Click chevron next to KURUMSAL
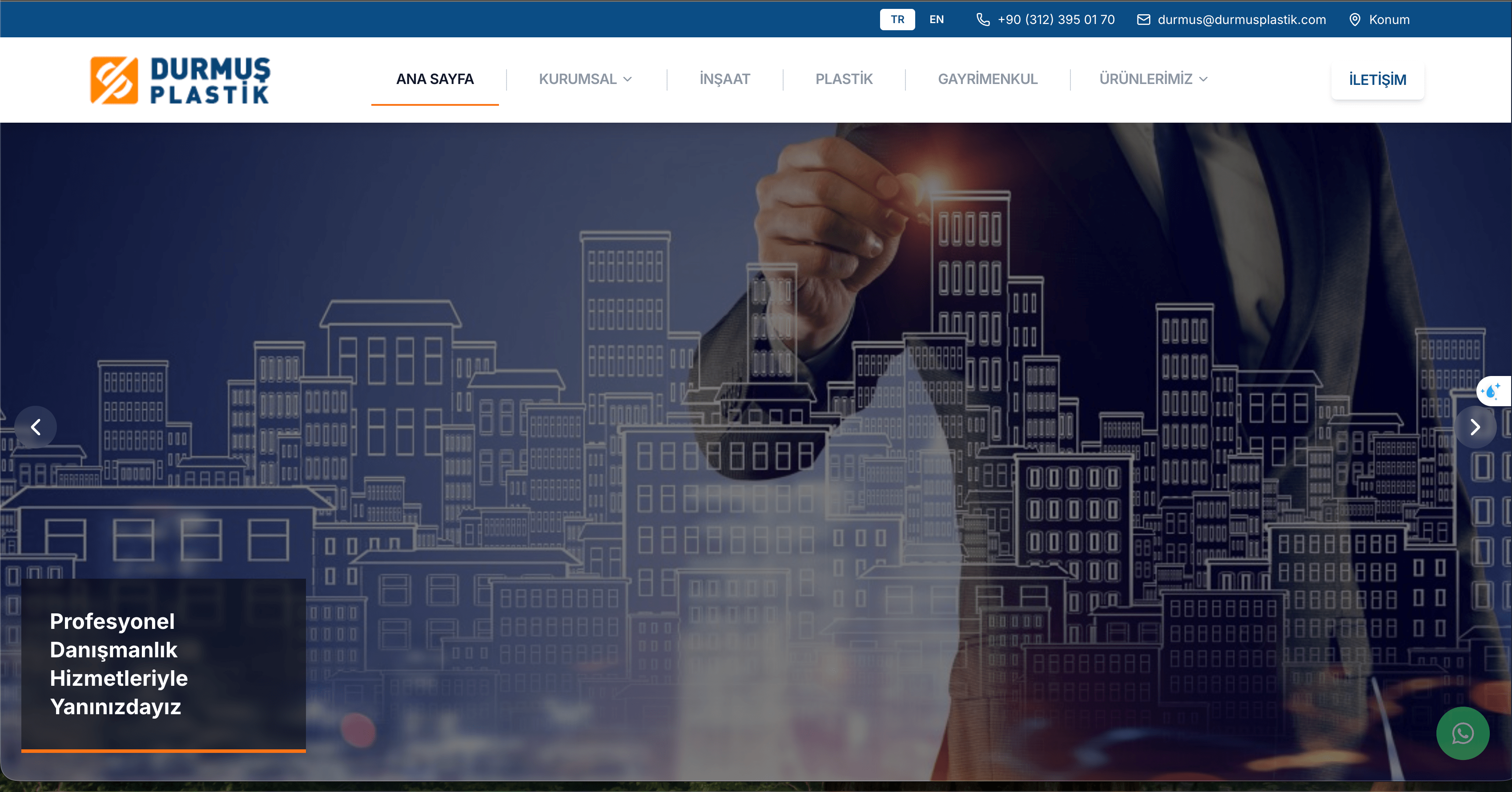 pyautogui.click(x=627, y=79)
